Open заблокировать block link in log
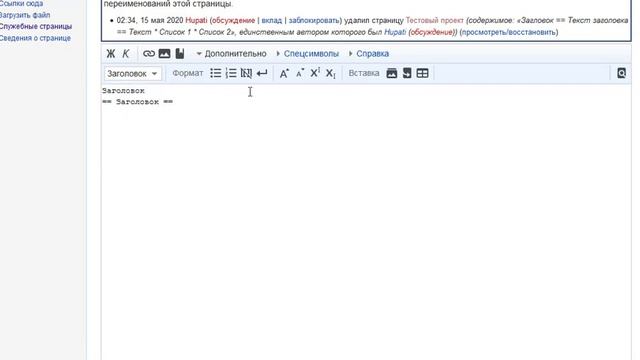This screenshot has height=360, width=640. (314, 20)
